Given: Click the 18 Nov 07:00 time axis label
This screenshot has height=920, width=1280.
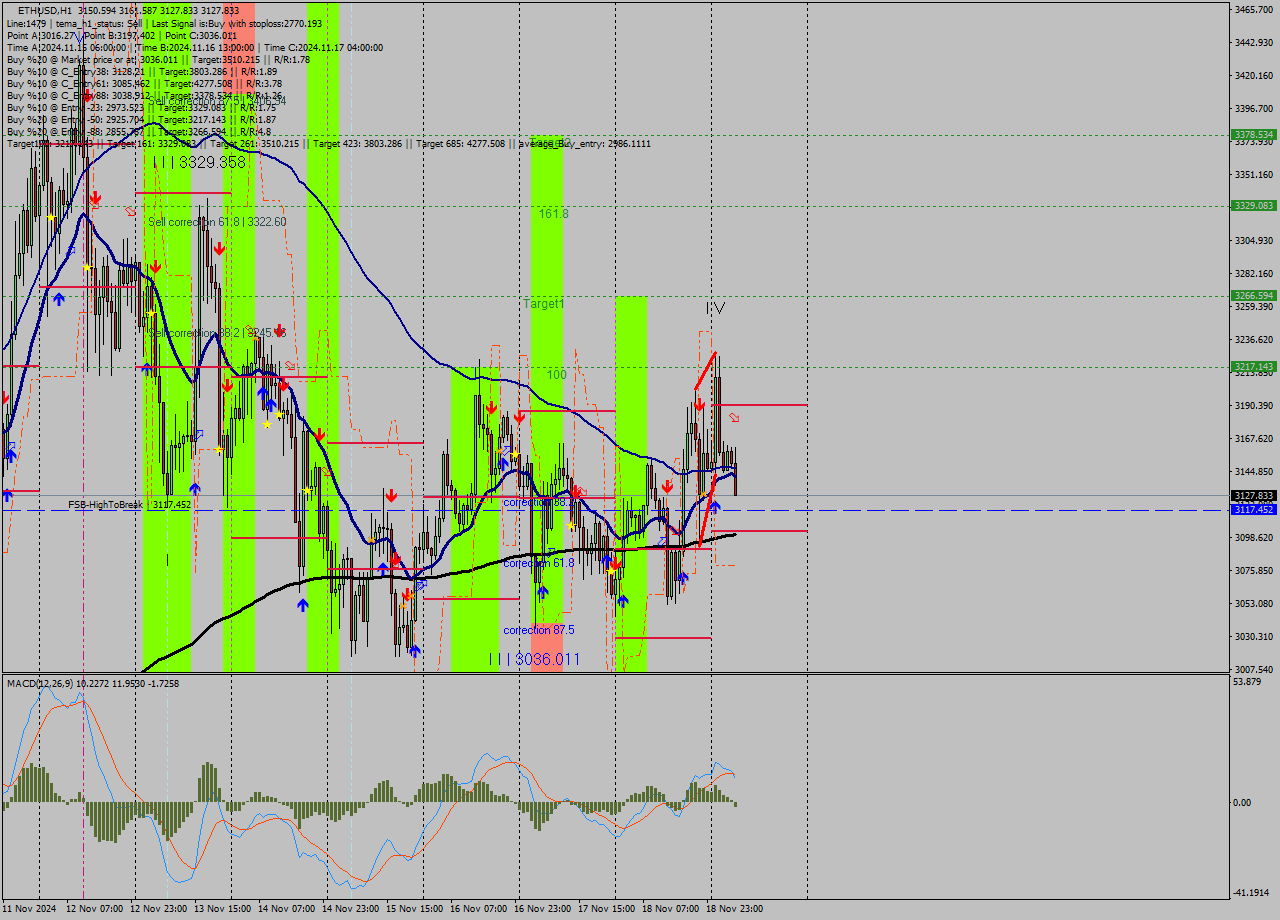Looking at the screenshot, I should pyautogui.click(x=671, y=909).
